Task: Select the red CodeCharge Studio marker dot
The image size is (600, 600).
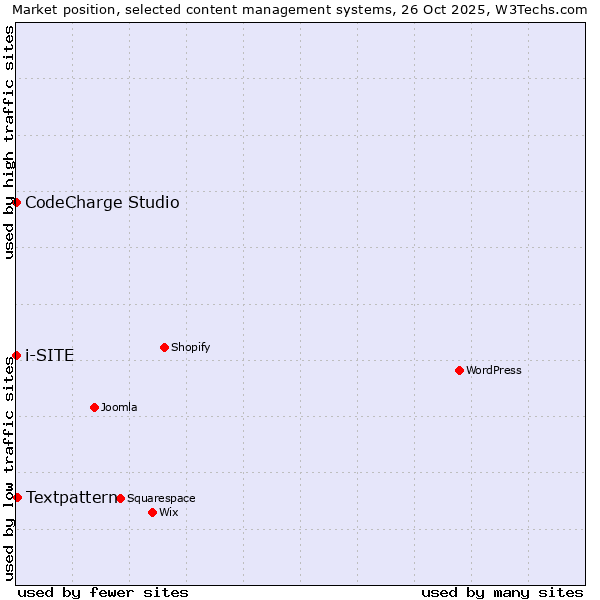Action: (16, 202)
